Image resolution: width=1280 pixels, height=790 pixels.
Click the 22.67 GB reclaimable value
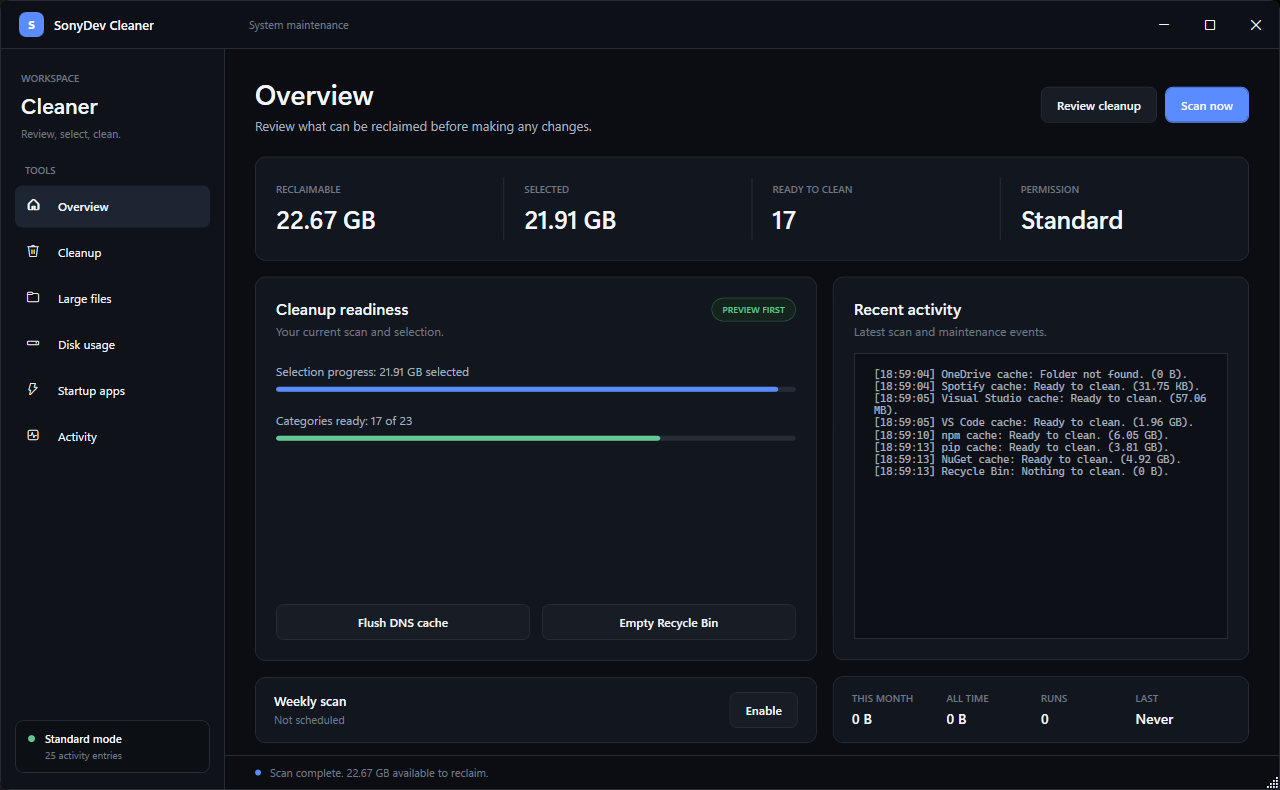coord(326,220)
